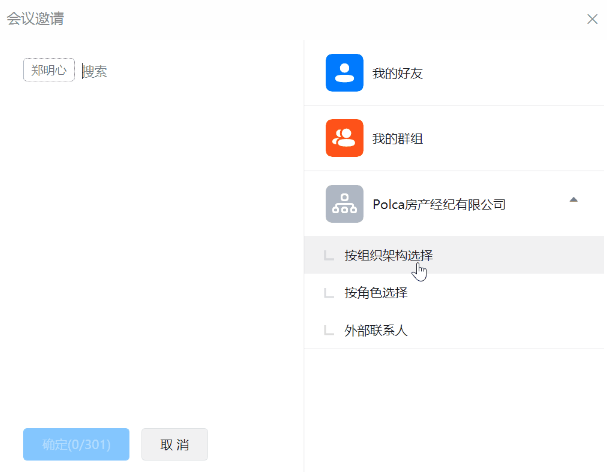Open the 我的群组 orange group icon
This screenshot has height=472, width=607.
pyautogui.click(x=344, y=138)
